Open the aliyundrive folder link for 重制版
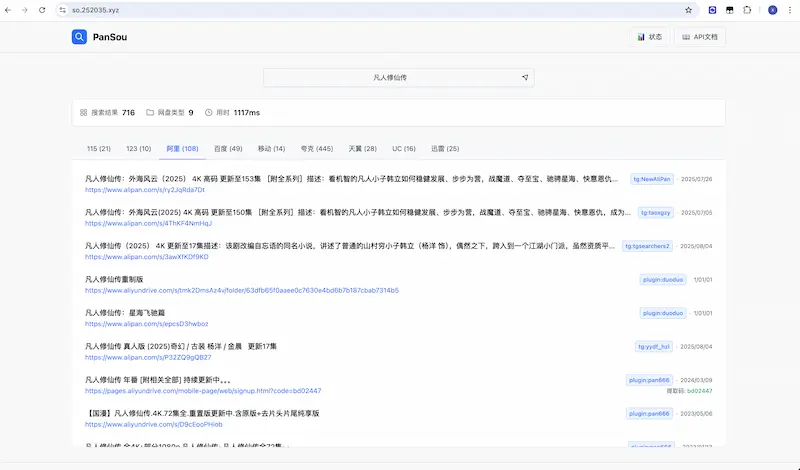 point(242,290)
